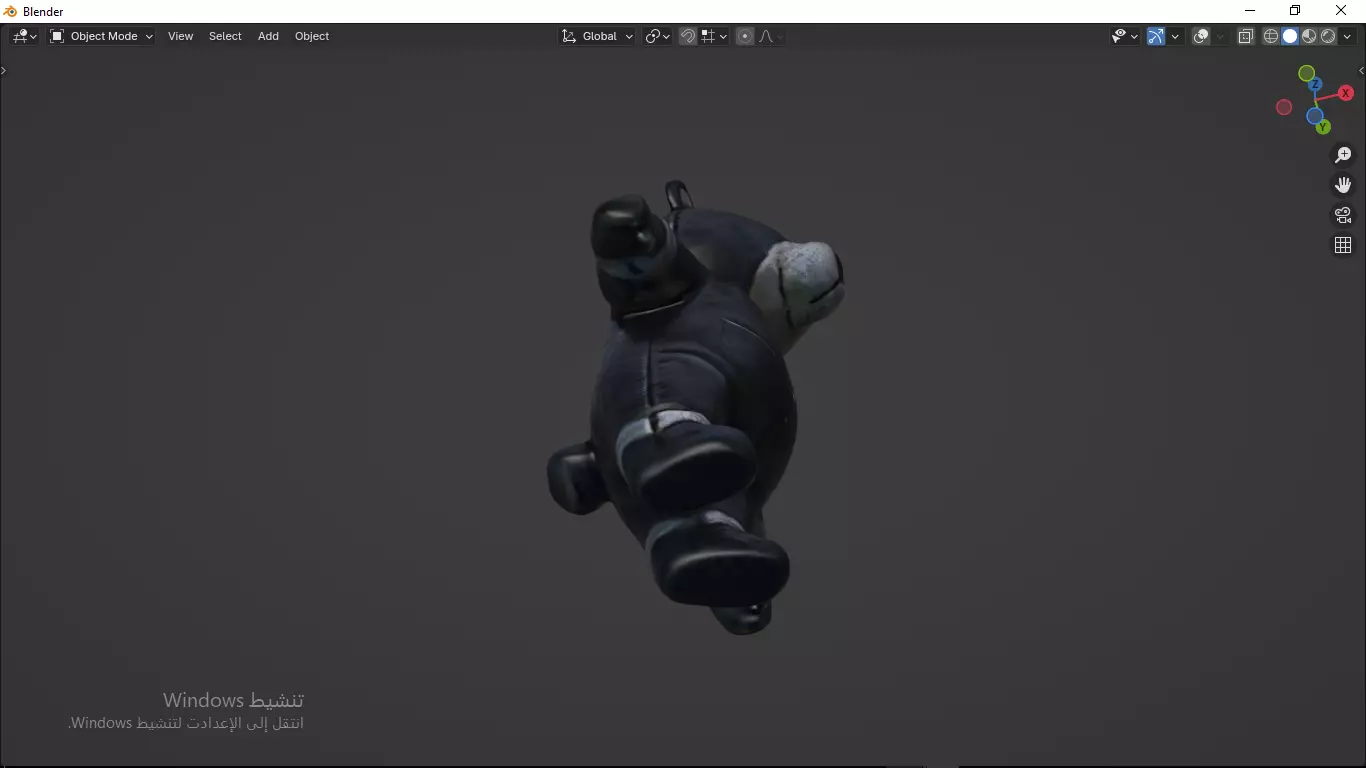This screenshot has height=768, width=1366.
Task: Click the blue Z axis on gizmo
Action: [x=1315, y=84]
